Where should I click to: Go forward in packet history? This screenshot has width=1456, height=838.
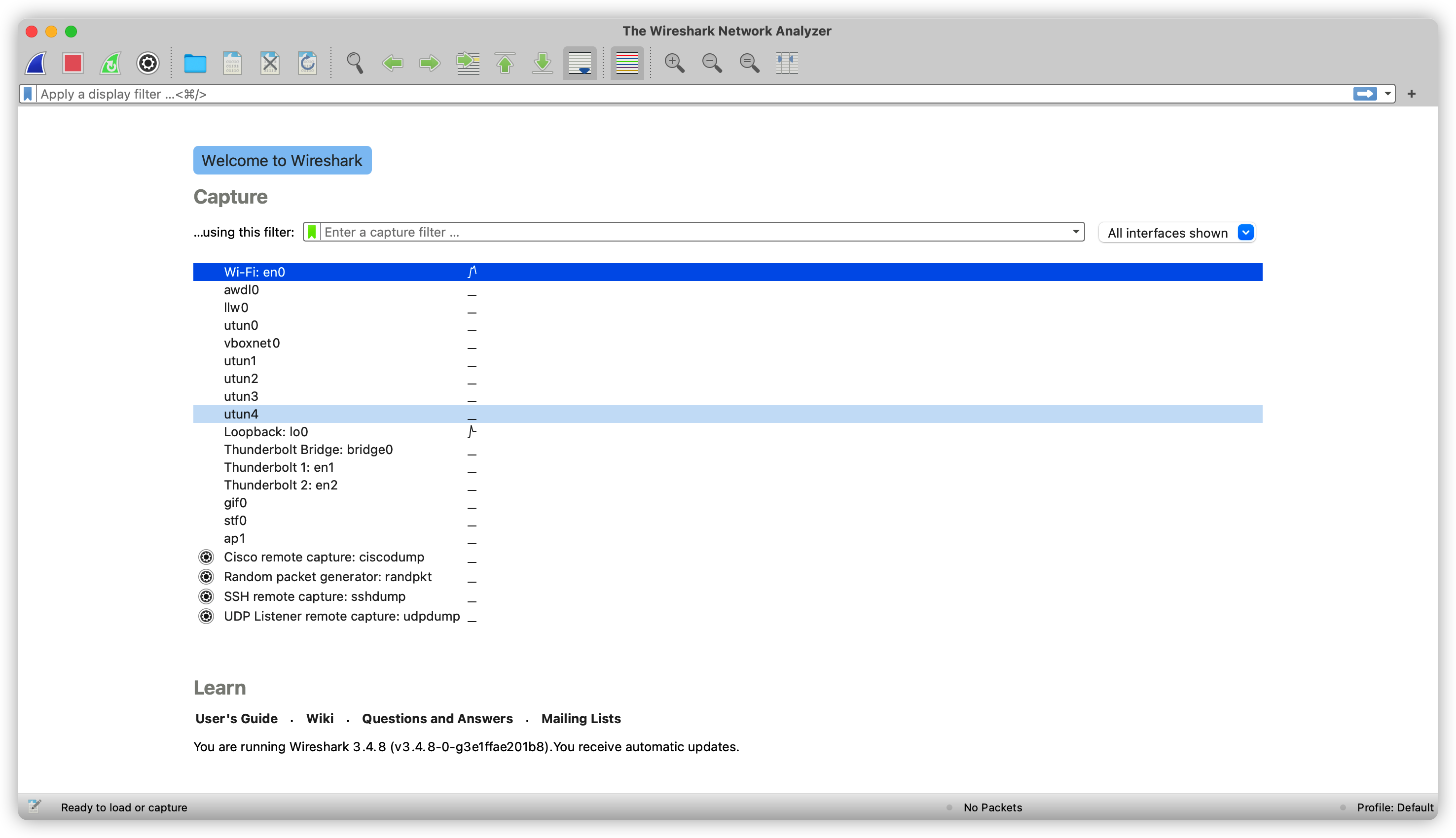tap(430, 63)
